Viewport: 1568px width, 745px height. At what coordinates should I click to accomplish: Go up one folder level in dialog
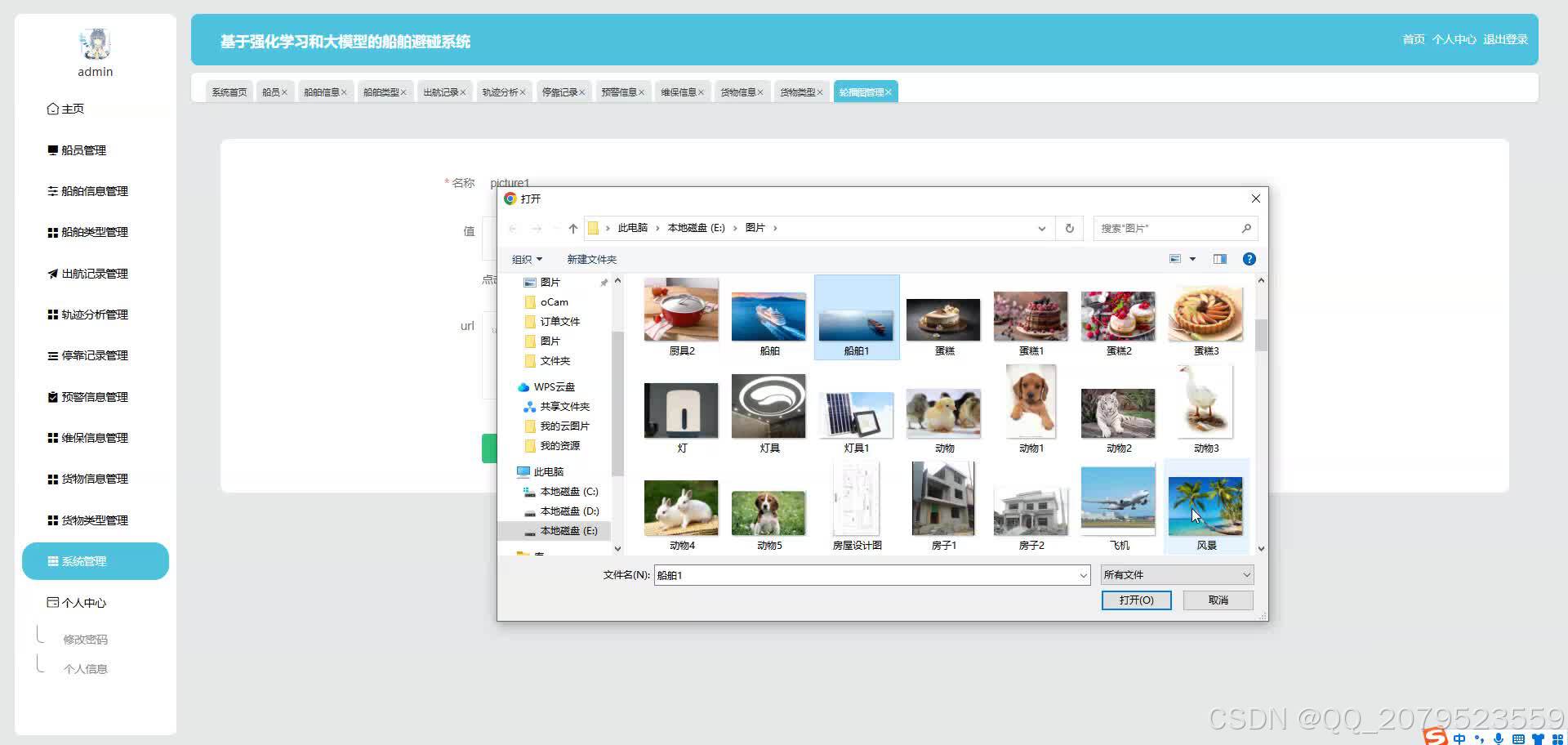[x=573, y=229]
